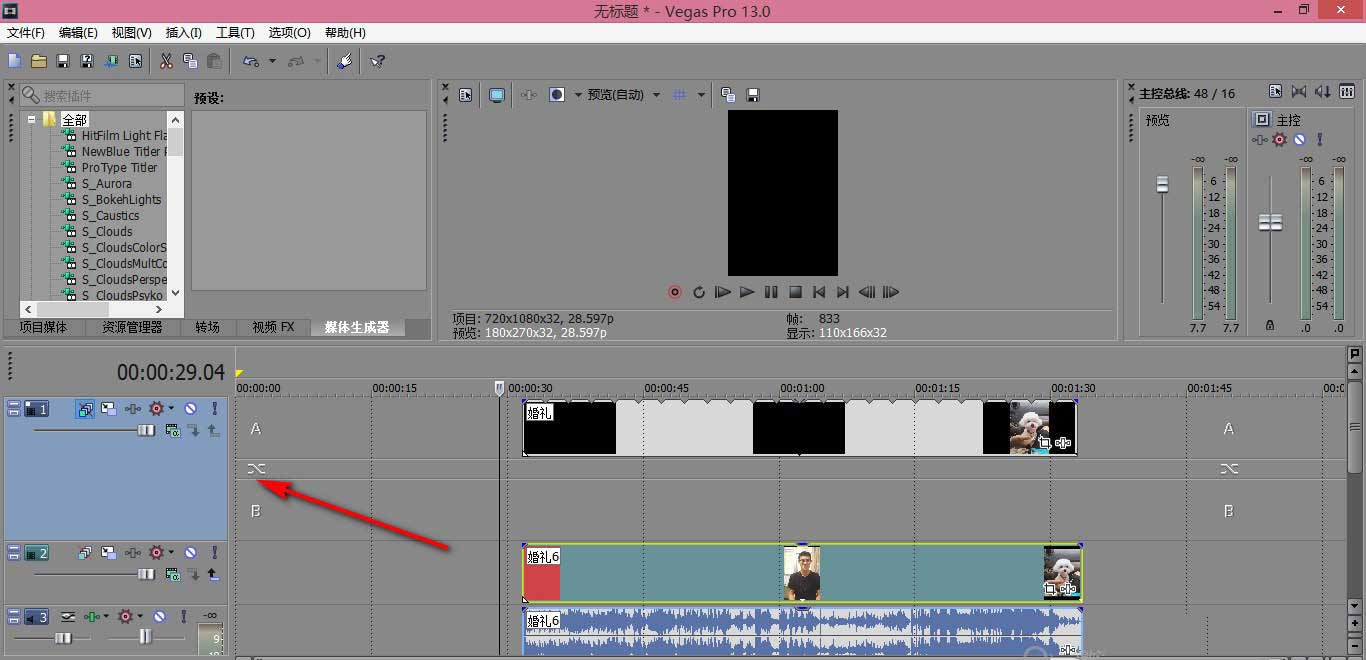Image resolution: width=1366 pixels, height=660 pixels.
Task: Mute video track 1
Action: point(190,409)
